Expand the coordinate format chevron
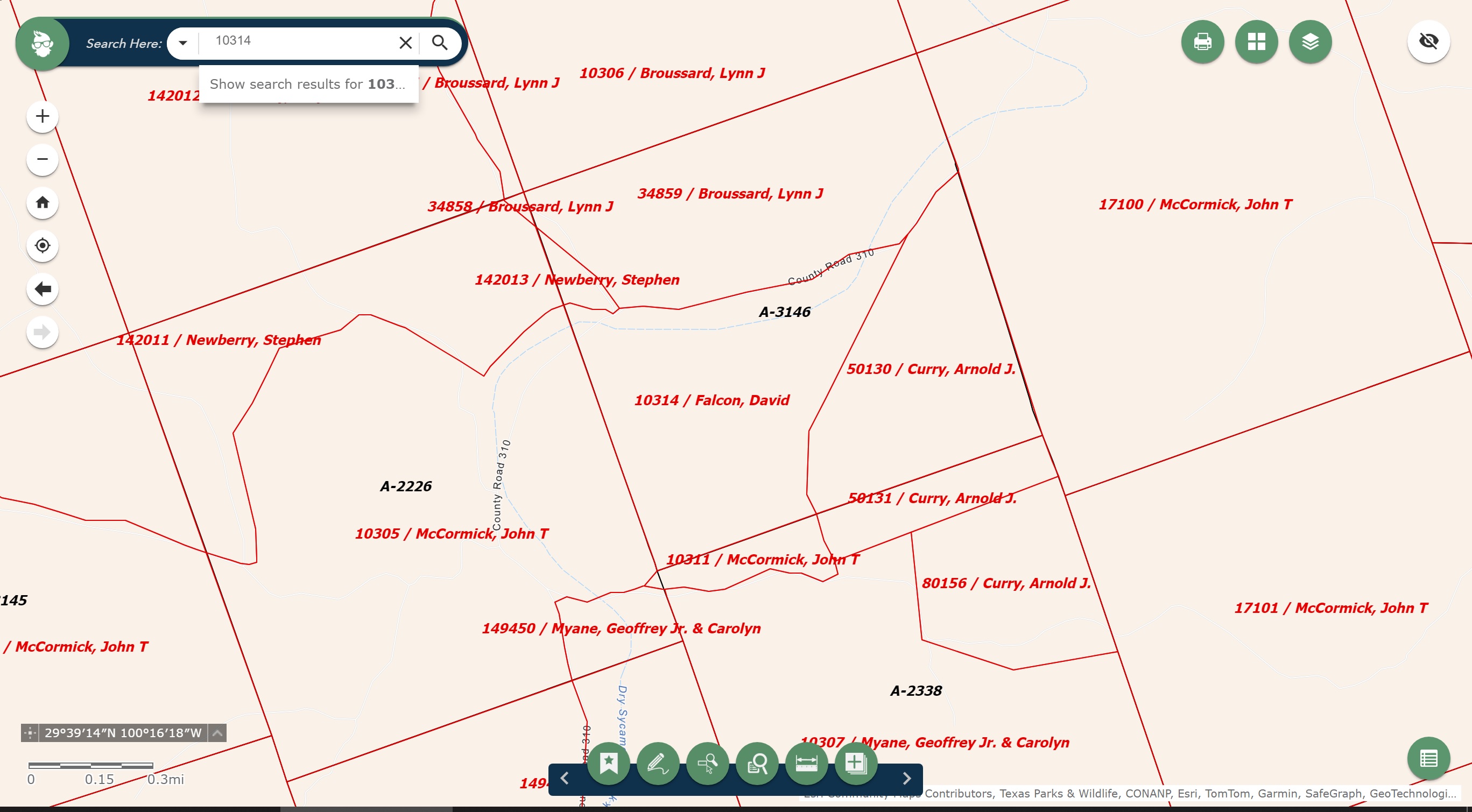1472x812 pixels. 218,732
